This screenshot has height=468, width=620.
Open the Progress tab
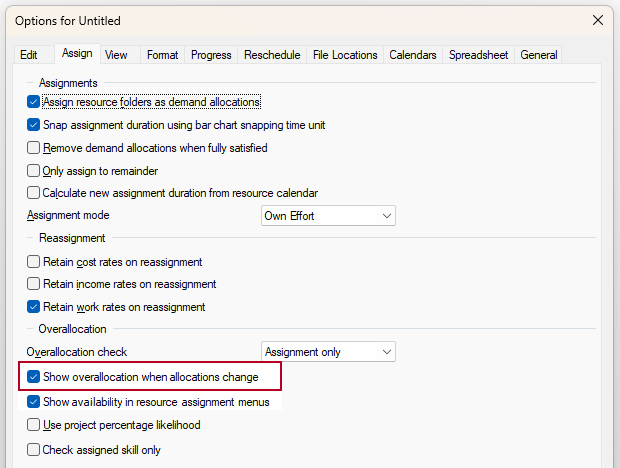pos(211,55)
